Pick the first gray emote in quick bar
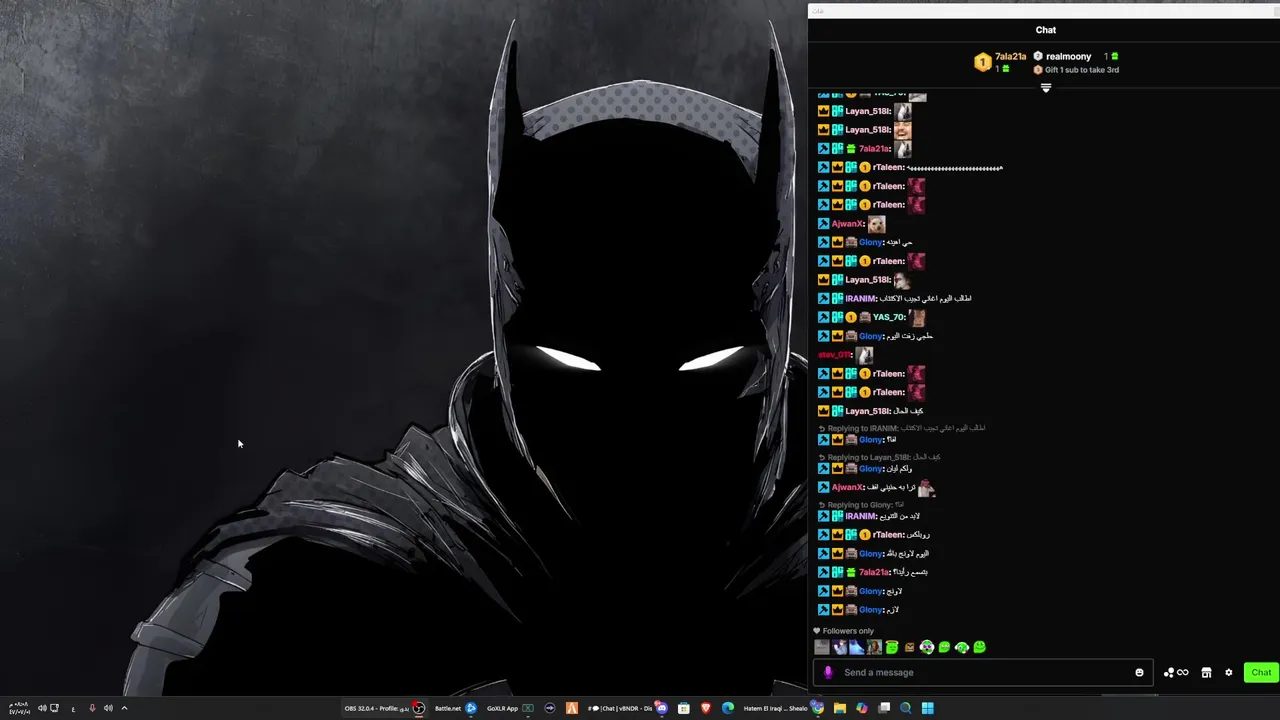The height and width of the screenshot is (720, 1280). click(x=822, y=647)
